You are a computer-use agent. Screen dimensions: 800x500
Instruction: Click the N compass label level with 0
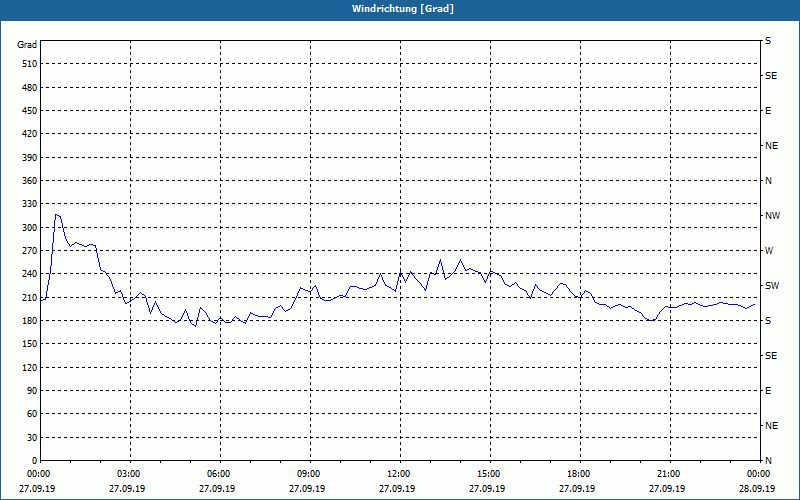click(x=768, y=461)
